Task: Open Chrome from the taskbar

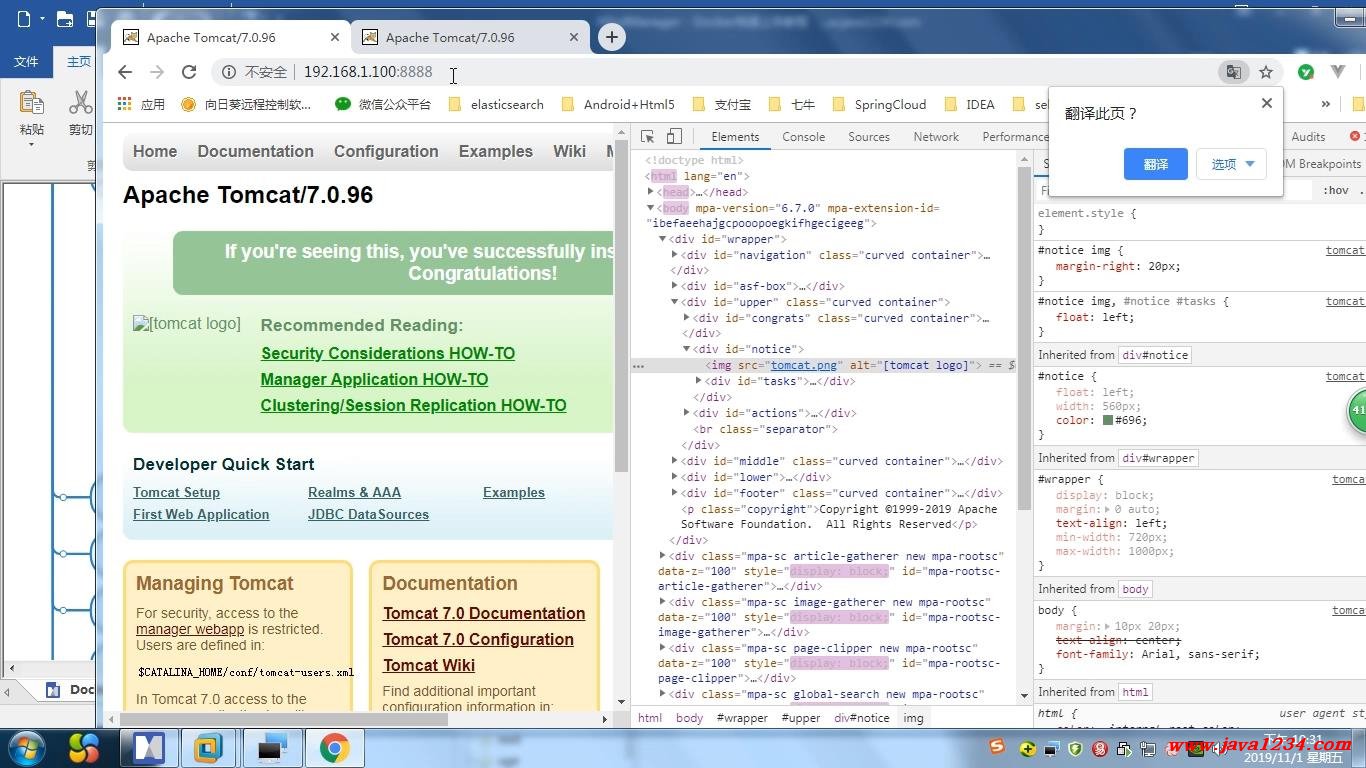Action: [x=334, y=748]
